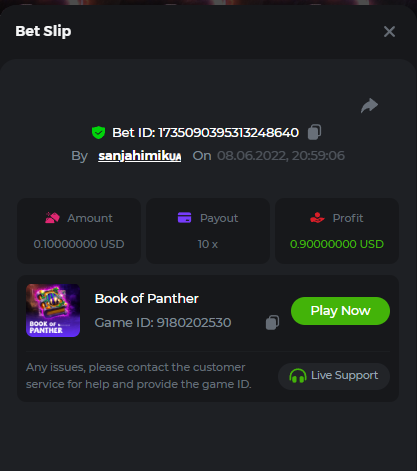Click the 0.90000000 USD profit value

(x=337, y=244)
